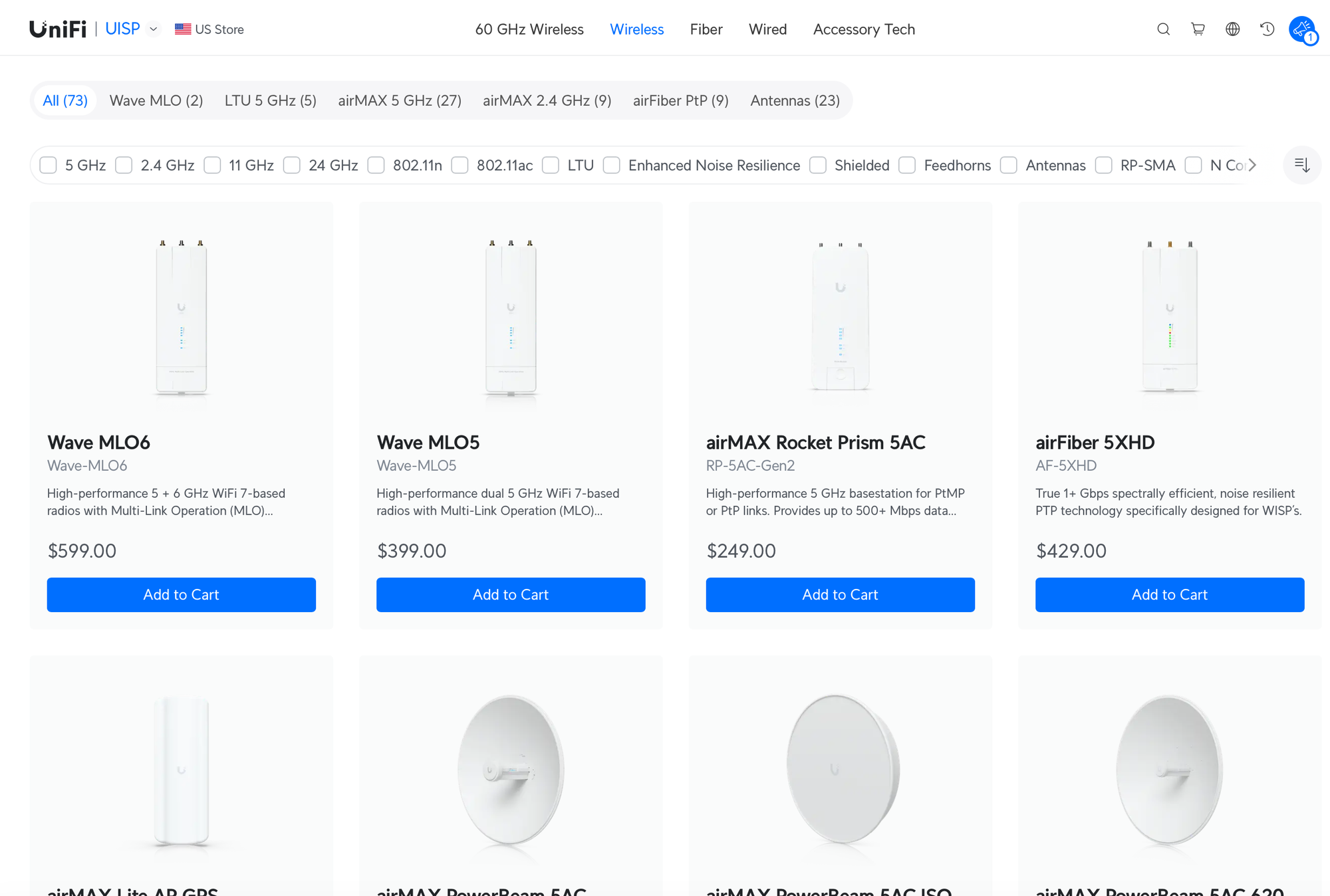Open recently viewed history icon
The image size is (1330, 896).
coord(1267,29)
